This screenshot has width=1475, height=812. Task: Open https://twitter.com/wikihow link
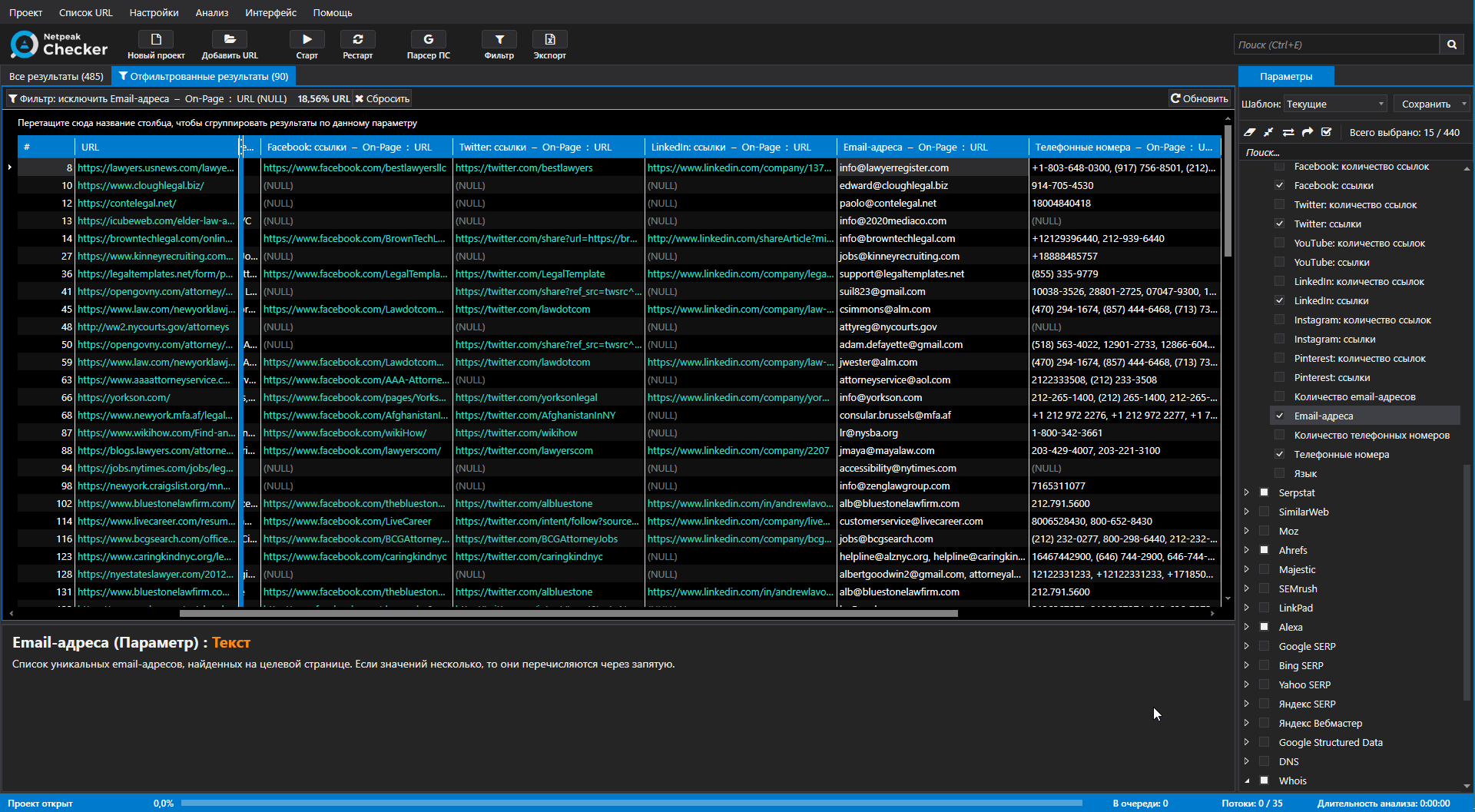point(516,433)
